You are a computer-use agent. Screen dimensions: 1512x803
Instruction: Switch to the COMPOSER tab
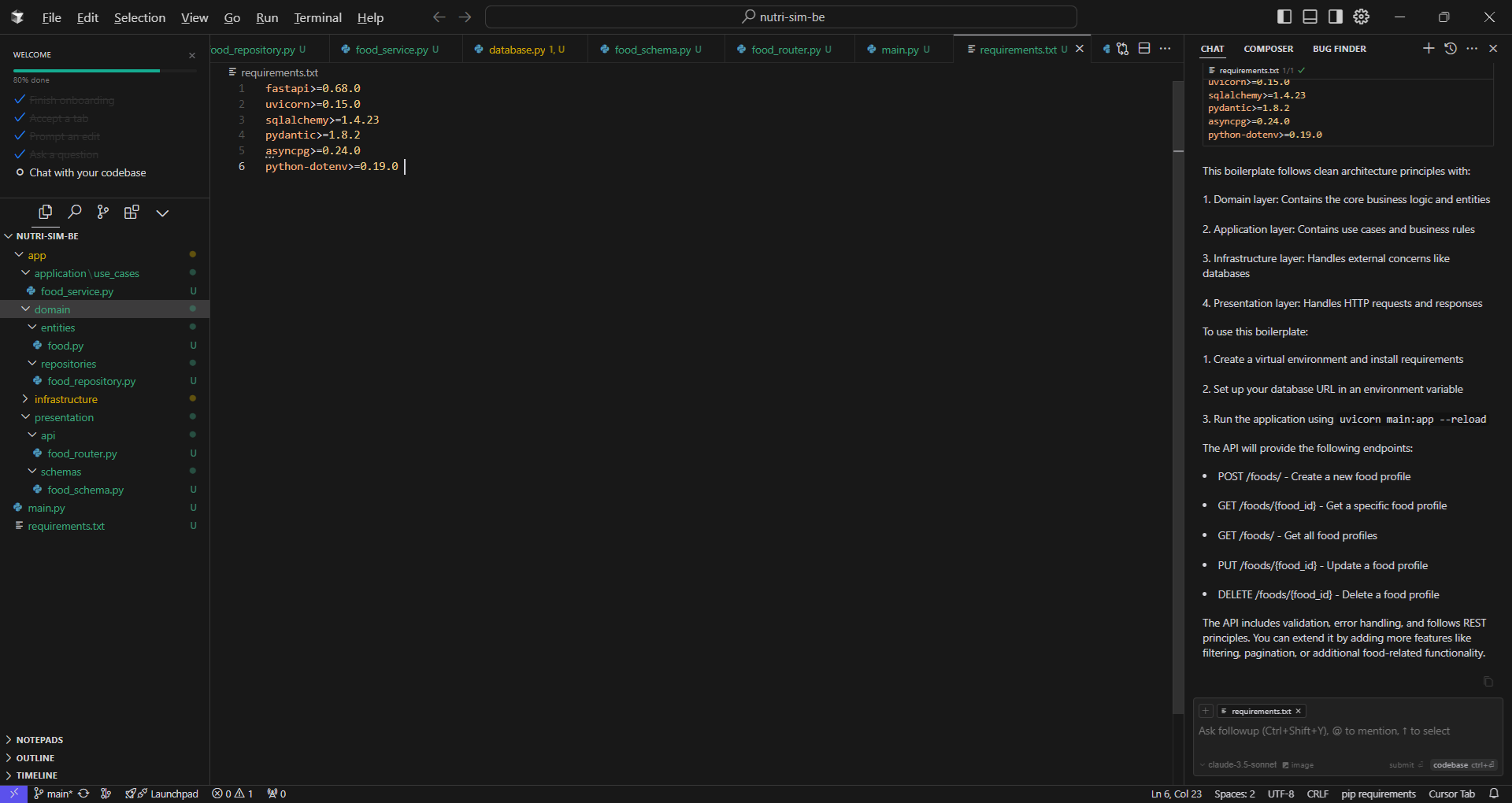tap(1268, 49)
